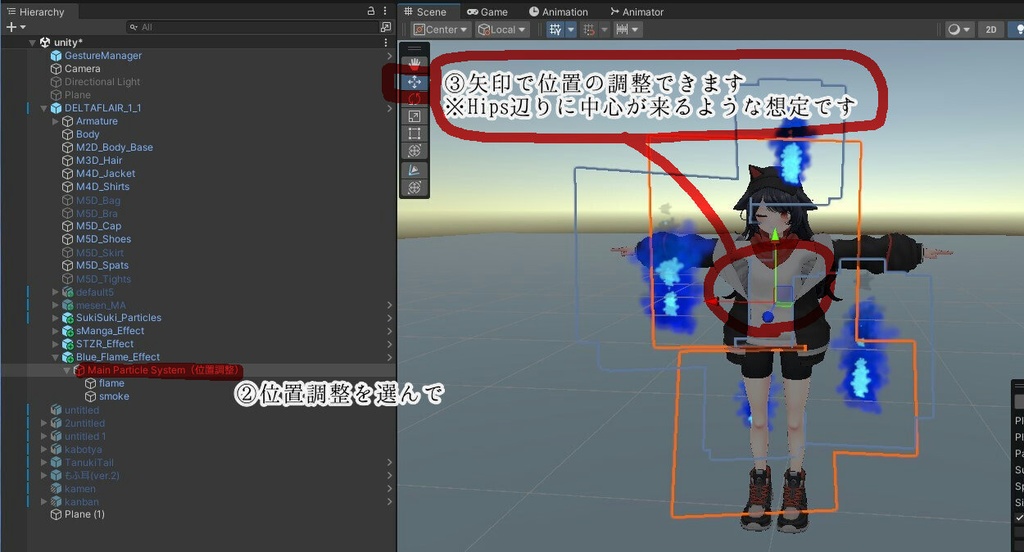Screen dimensions: 1024x552
Task: Select the Directional Light row
Action: tap(198, 82)
